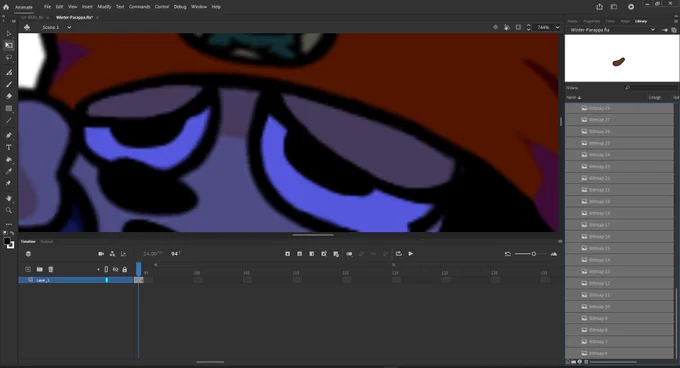Click the New Layer icon
This screenshot has width=680, height=368.
pos(28,269)
